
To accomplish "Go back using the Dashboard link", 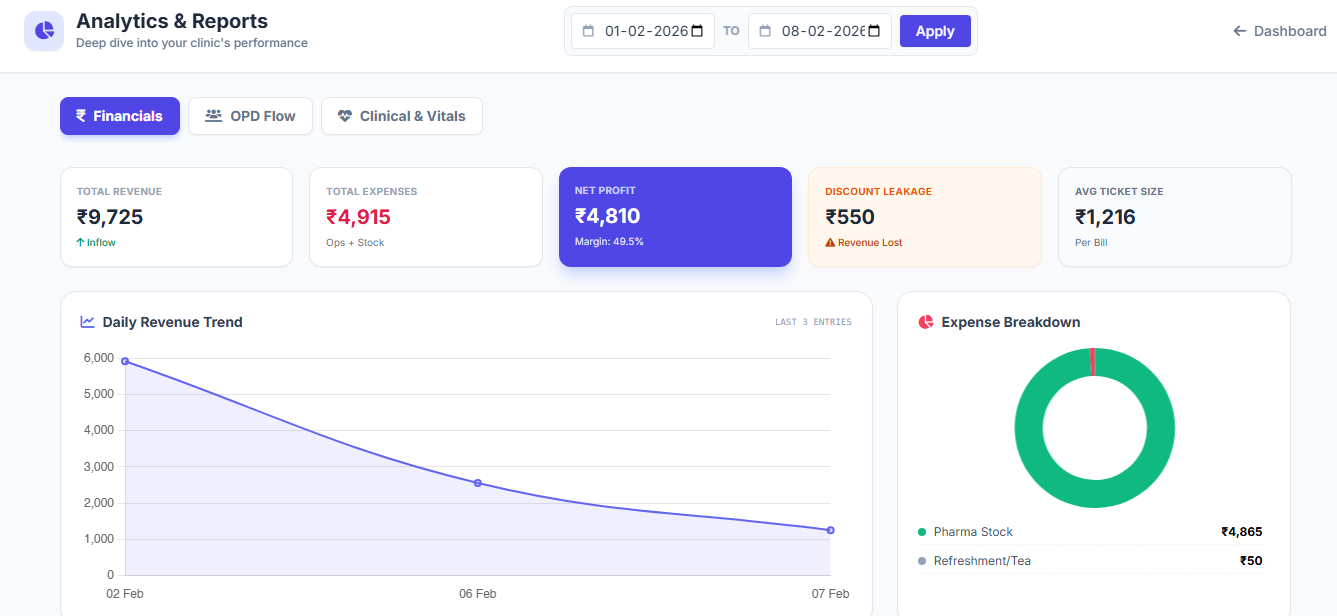I will (1280, 30).
